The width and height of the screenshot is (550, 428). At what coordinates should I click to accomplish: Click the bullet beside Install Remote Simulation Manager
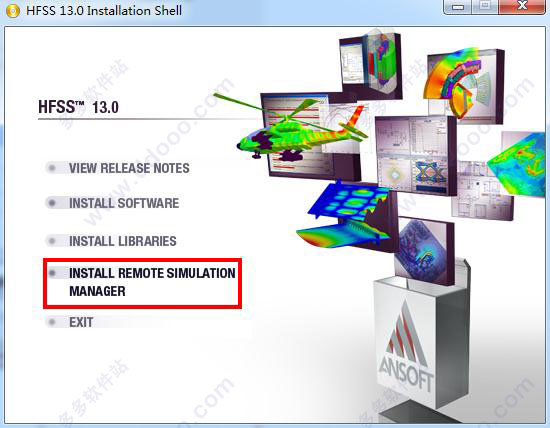point(52,273)
